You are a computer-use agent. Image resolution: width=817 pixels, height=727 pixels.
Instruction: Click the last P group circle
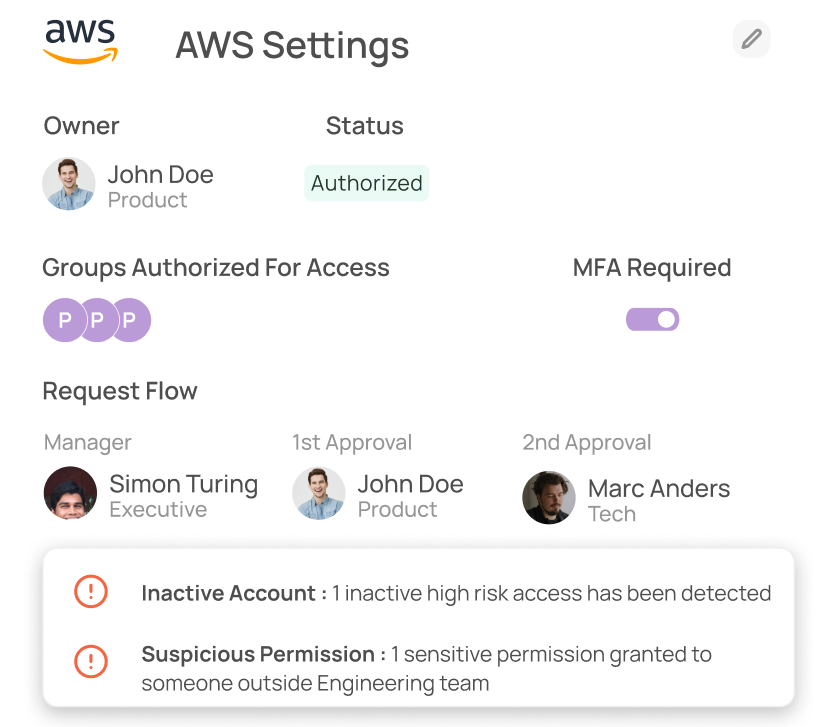tap(130, 320)
